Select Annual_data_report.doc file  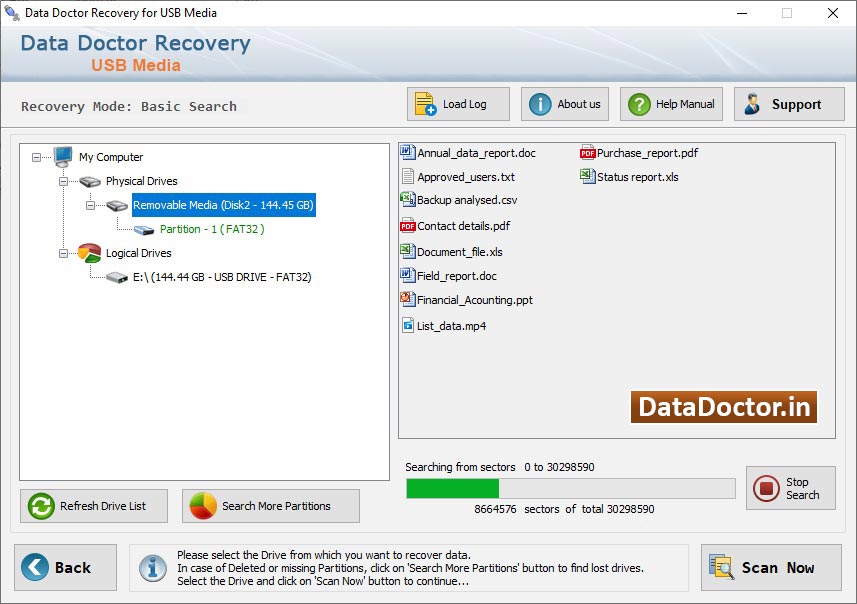coord(476,153)
